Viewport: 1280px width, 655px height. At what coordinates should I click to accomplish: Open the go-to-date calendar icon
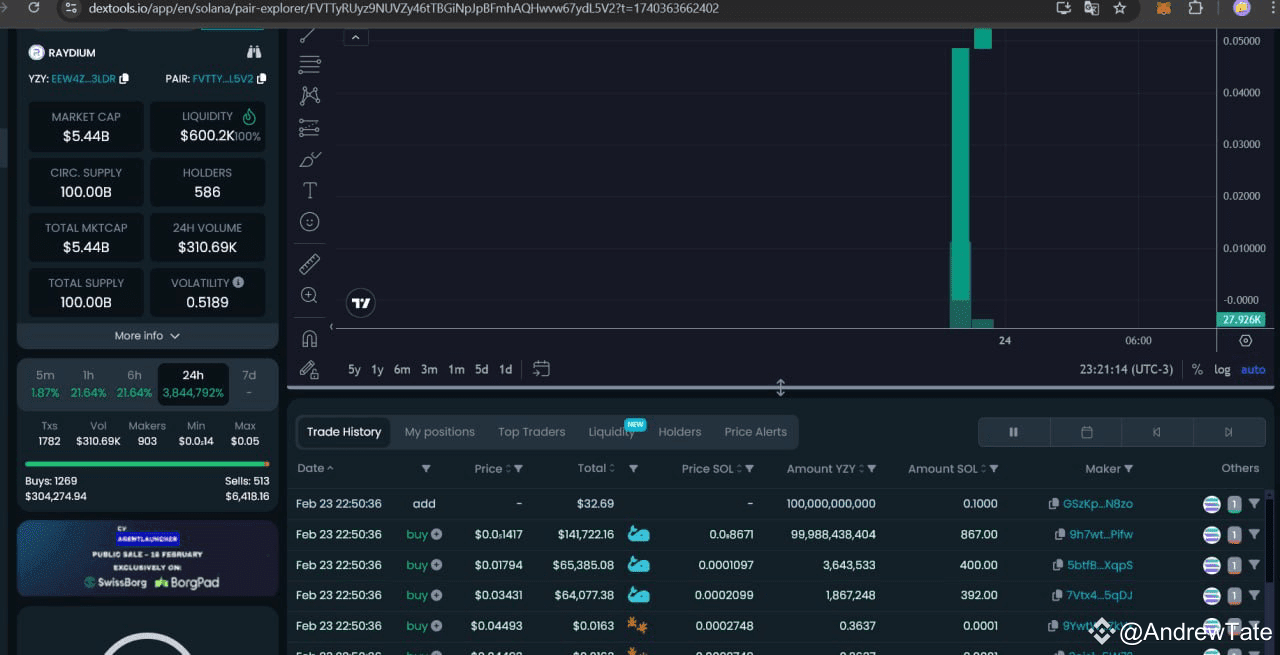[541, 369]
